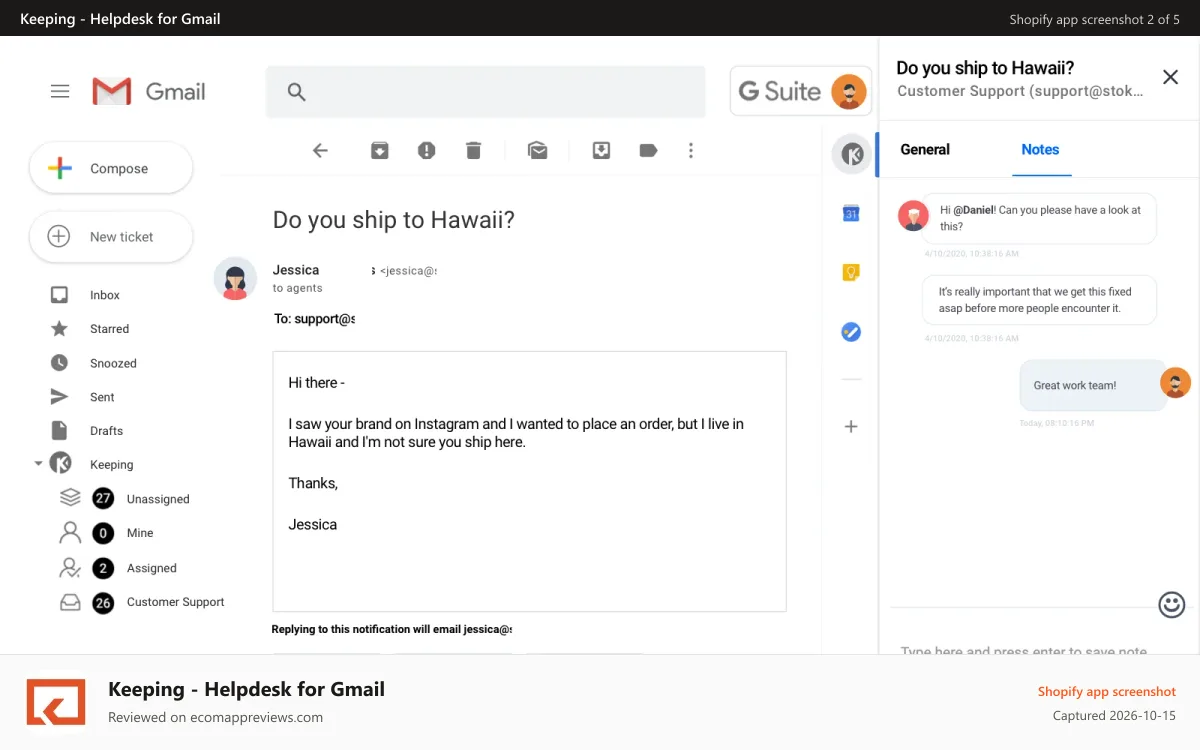1200x750 pixels.
Task: Click the note input field
Action: tap(1024, 651)
